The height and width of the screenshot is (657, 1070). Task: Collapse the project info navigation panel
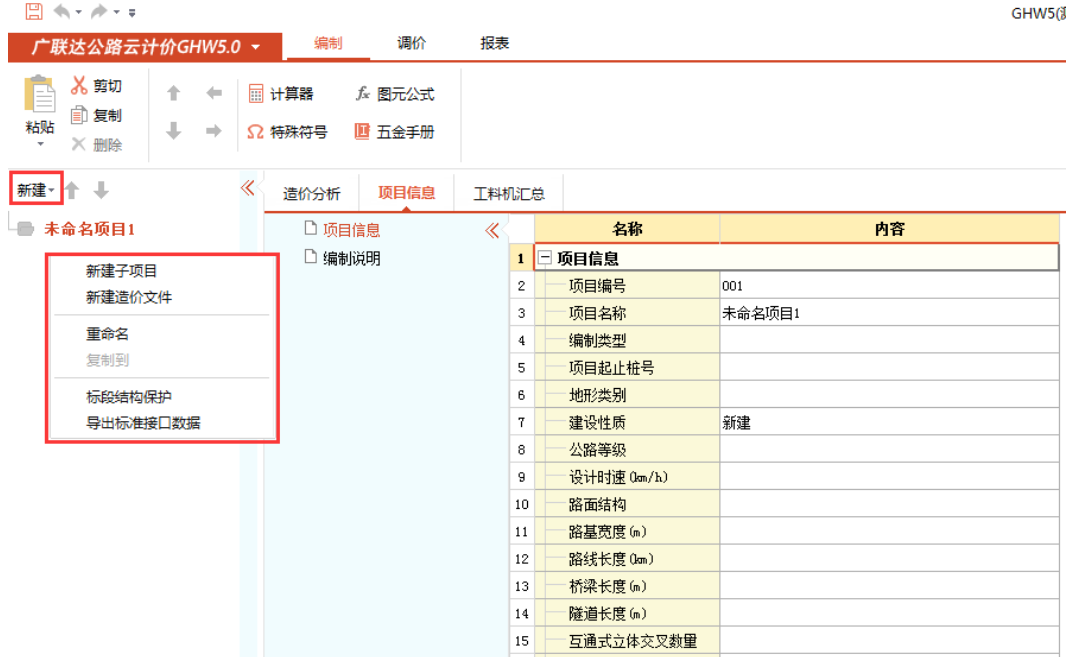tap(491, 231)
